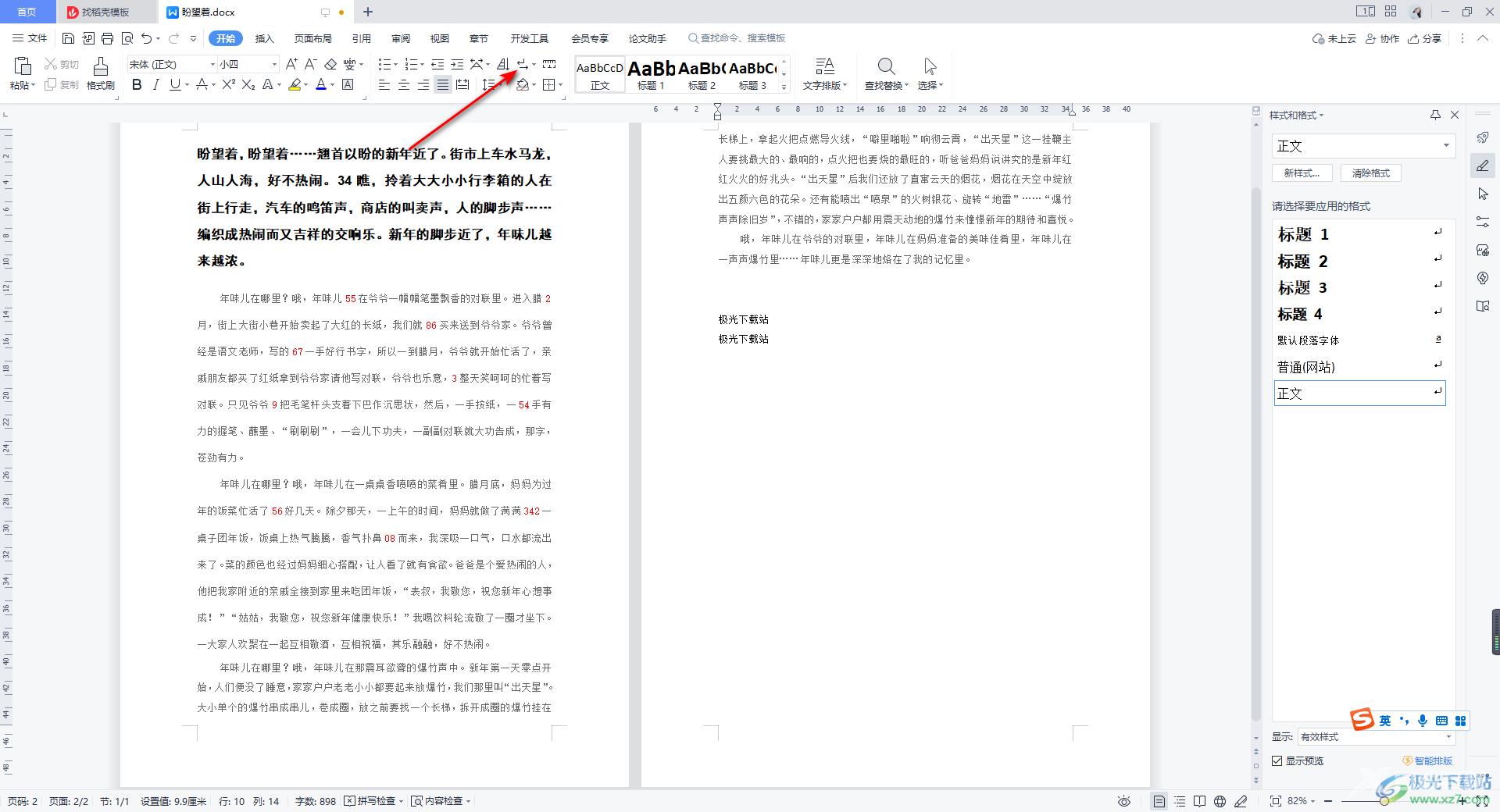
Task: Click the Paste clipboard icon
Action: [22, 66]
